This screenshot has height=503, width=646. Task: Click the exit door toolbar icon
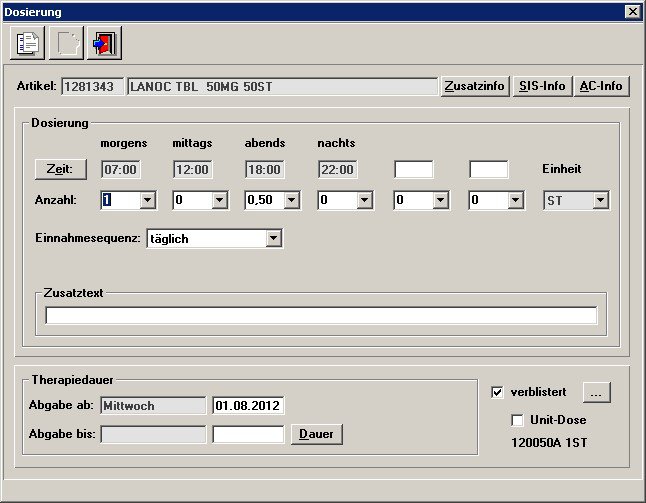[x=103, y=44]
